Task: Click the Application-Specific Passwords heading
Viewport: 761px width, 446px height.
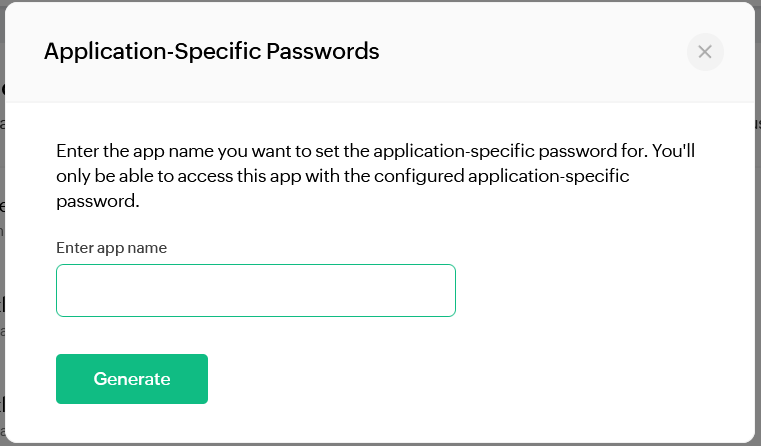Action: (212, 51)
